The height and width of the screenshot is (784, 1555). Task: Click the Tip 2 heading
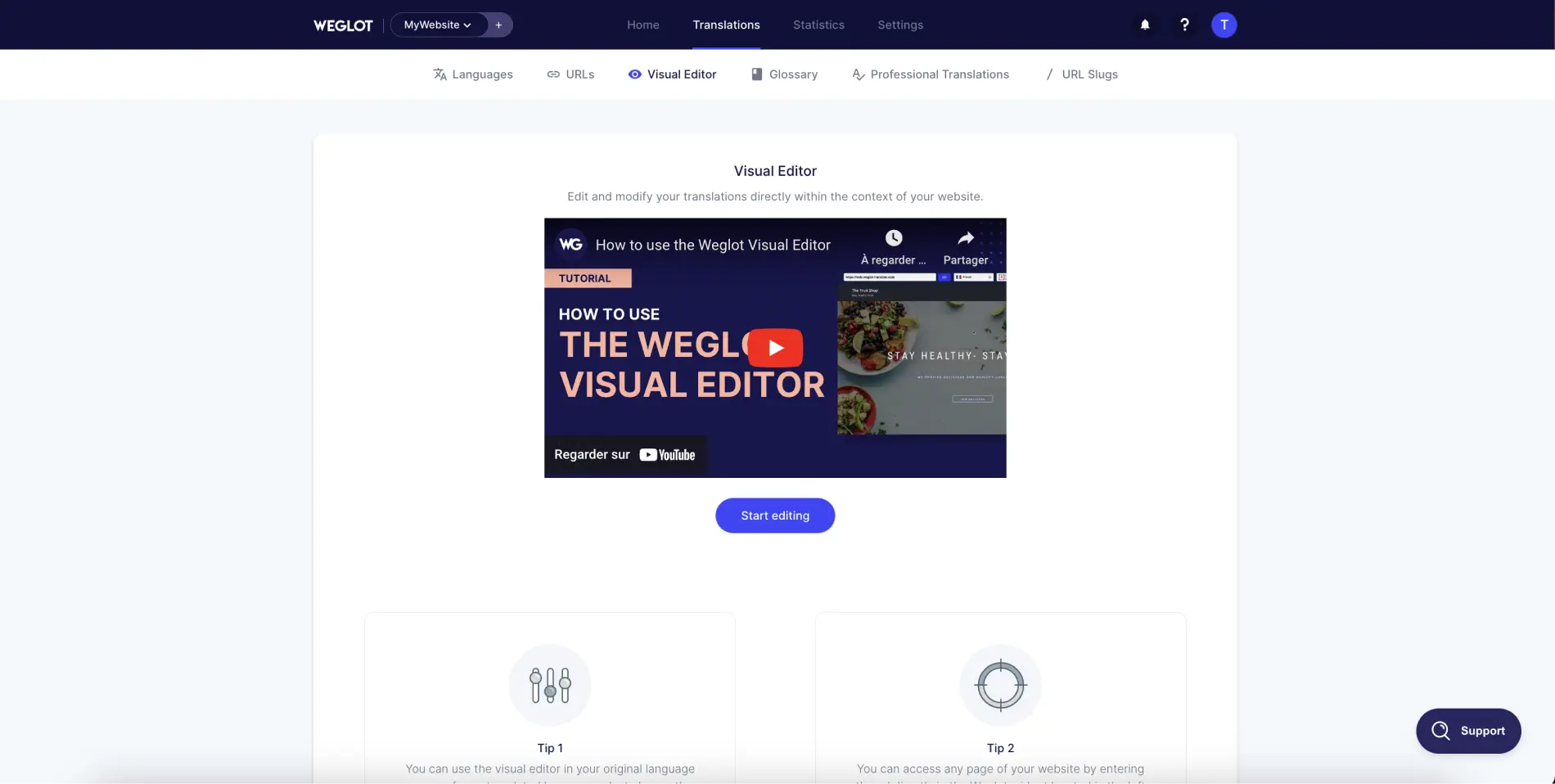pos(1000,748)
